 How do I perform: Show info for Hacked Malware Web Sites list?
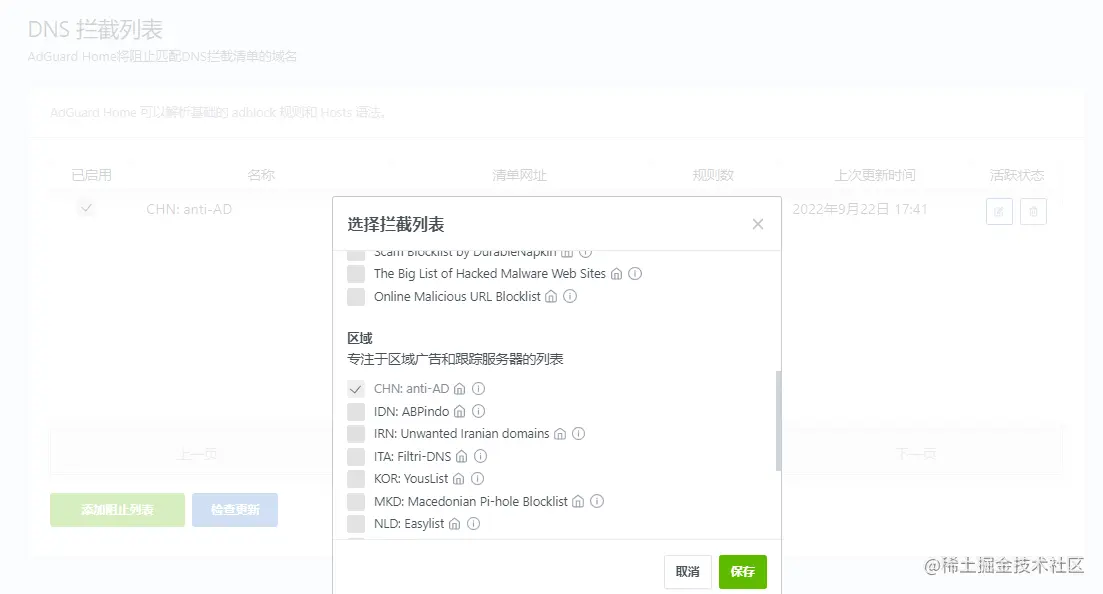tap(635, 274)
